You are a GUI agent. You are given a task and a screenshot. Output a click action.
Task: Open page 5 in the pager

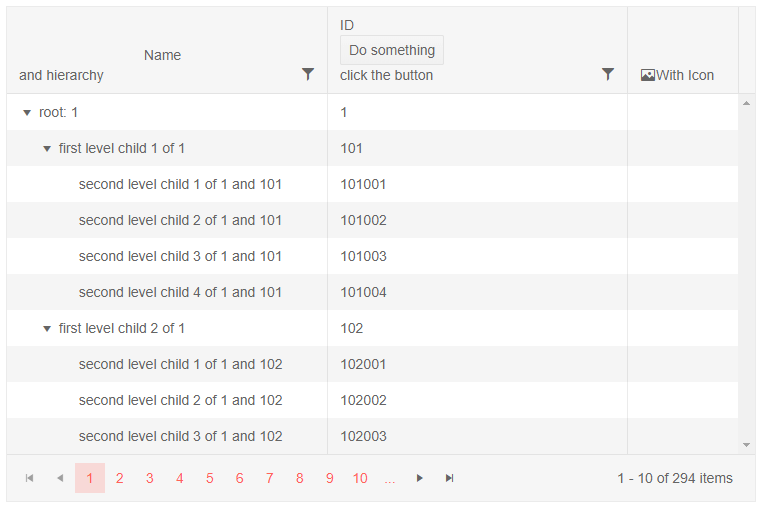210,478
